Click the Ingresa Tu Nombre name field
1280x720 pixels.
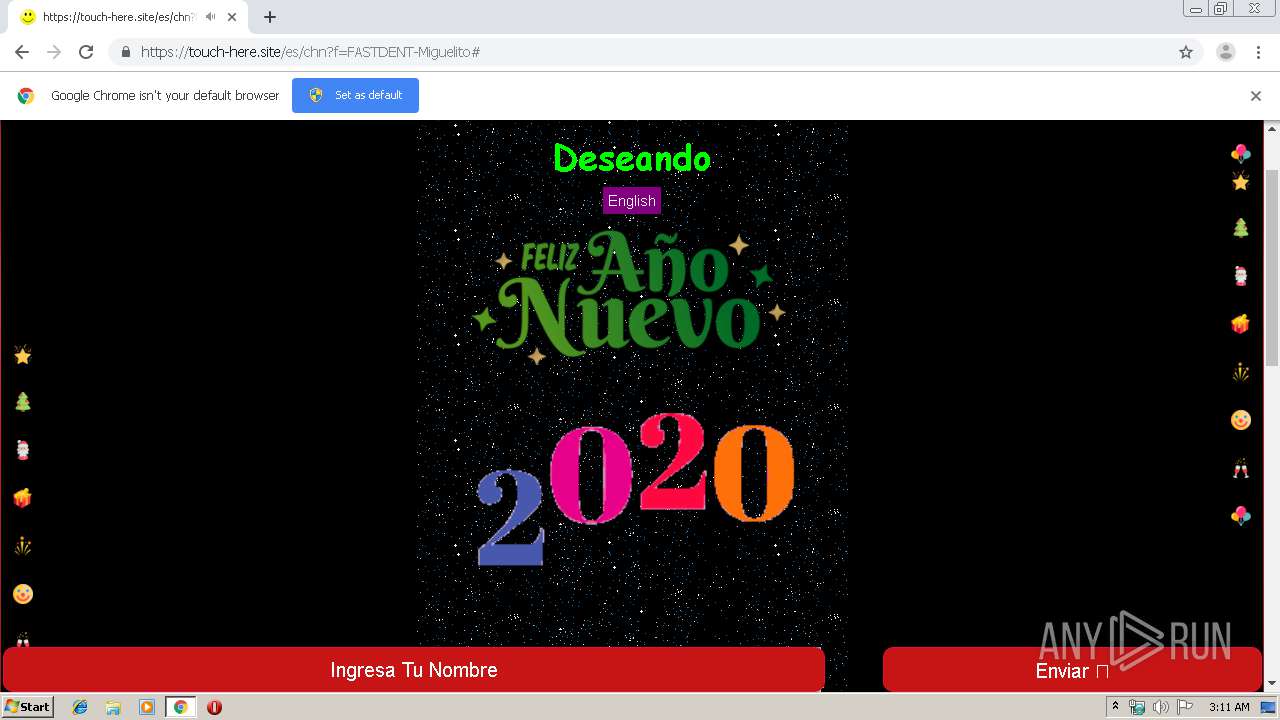(x=414, y=670)
